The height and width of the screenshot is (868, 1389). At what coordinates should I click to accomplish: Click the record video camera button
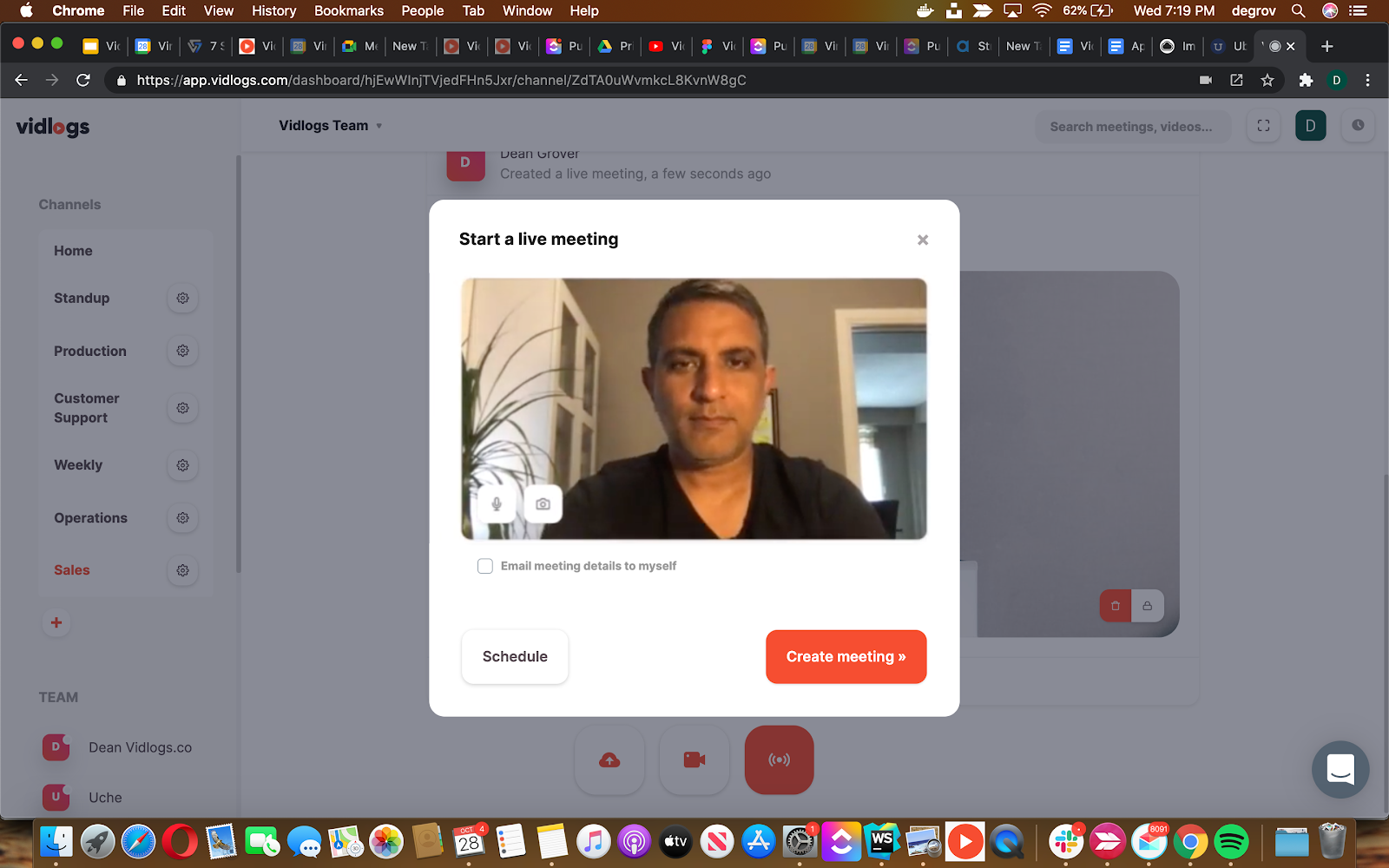click(x=694, y=760)
